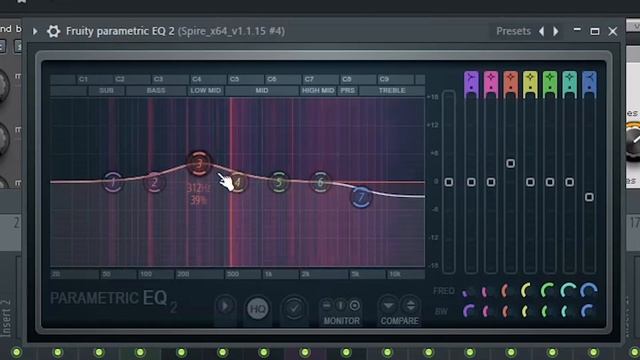
Task: Click the blue FREQ knob
Action: pyautogui.click(x=588, y=291)
